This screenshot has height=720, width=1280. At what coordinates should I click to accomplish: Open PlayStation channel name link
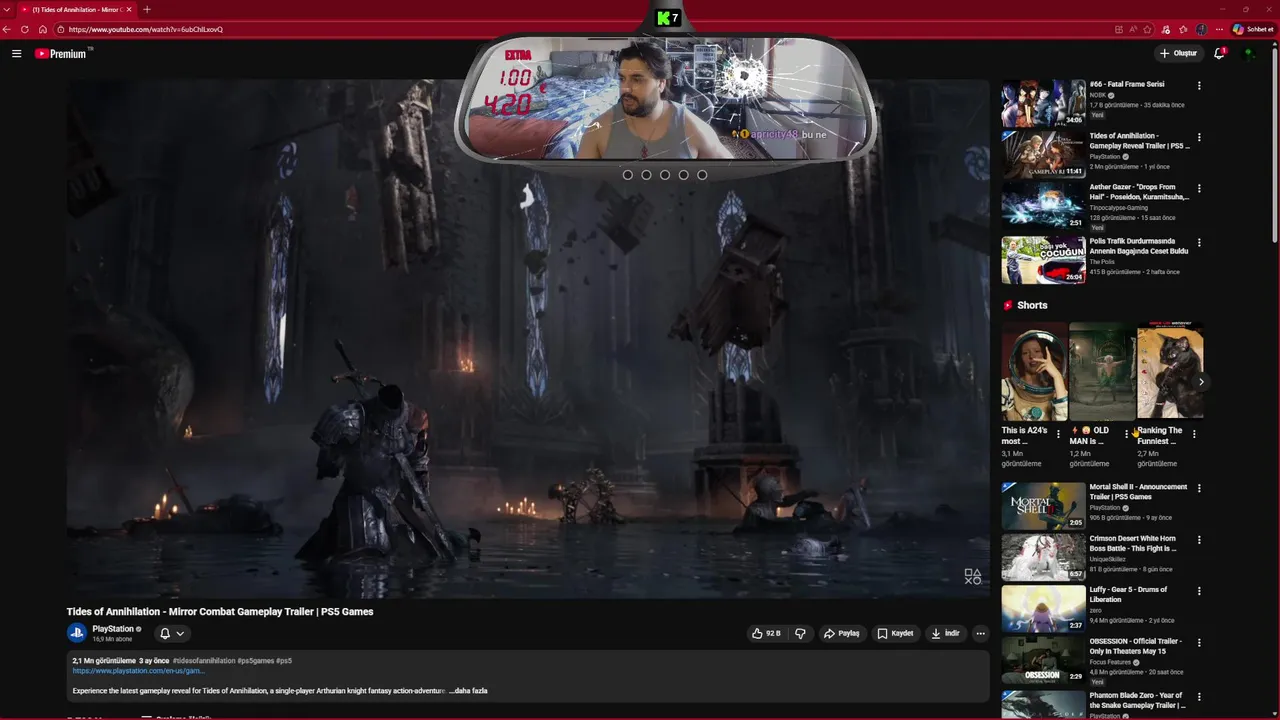tap(113, 629)
